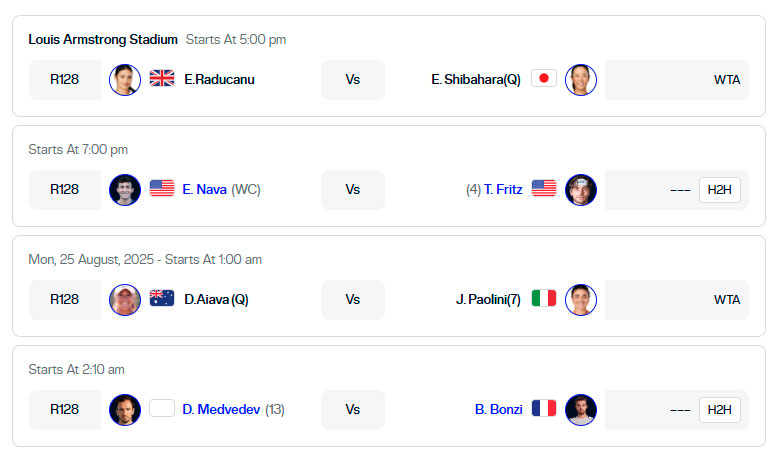Image resolution: width=772 pixels, height=456 pixels.
Task: Click E. Nava's avatar photo
Action: tap(125, 190)
